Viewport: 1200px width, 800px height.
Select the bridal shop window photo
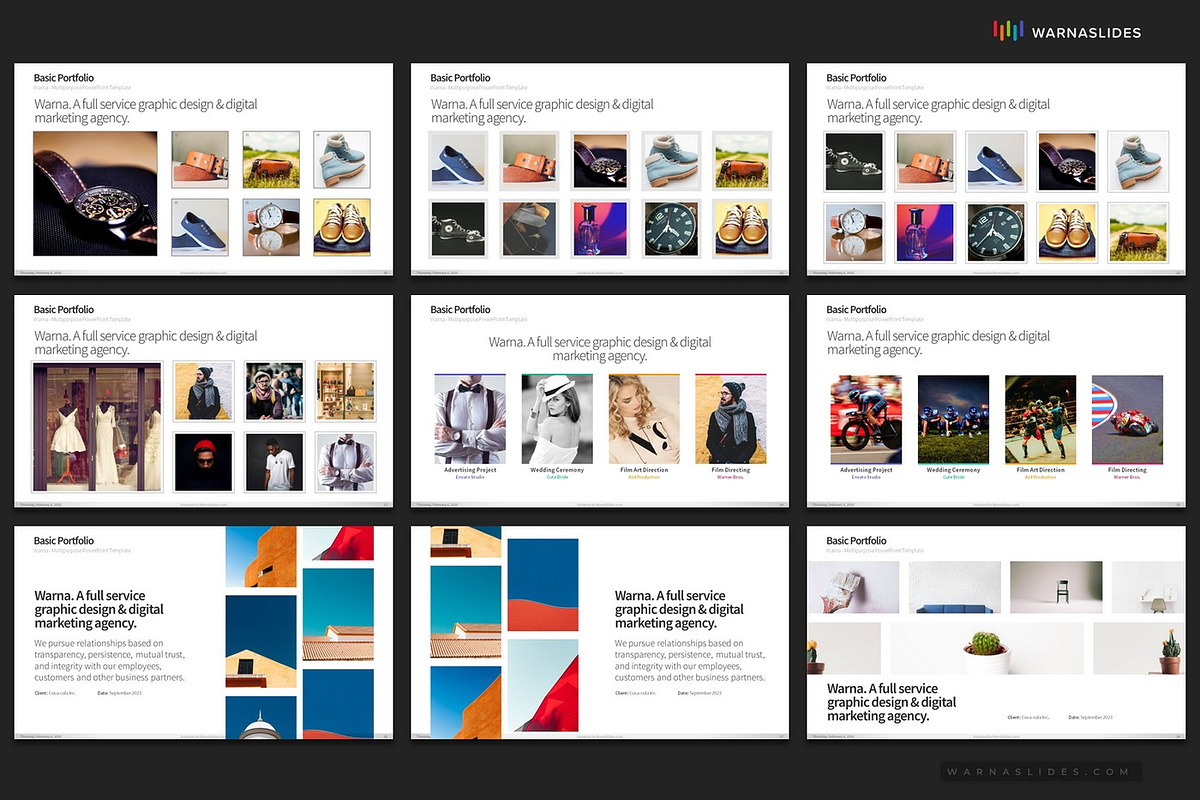(x=96, y=427)
